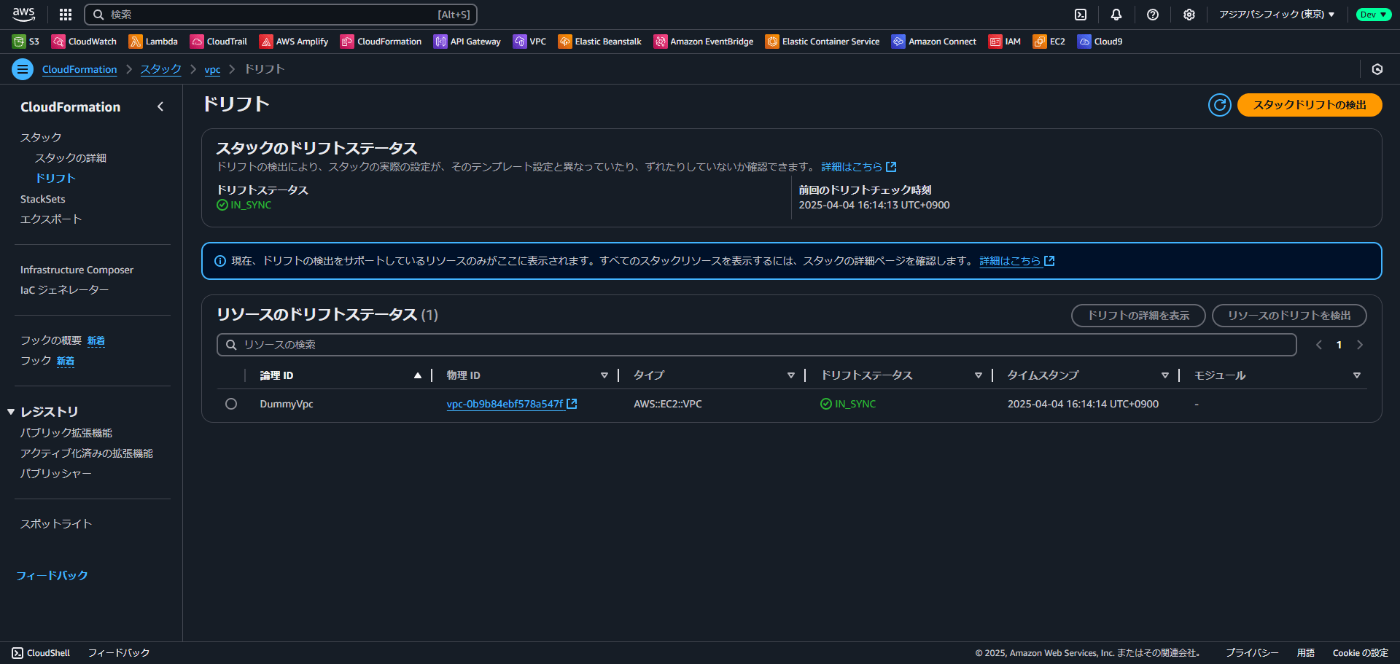Refresh drift status with the circular arrow
This screenshot has height=664, width=1400.
tap(1219, 105)
